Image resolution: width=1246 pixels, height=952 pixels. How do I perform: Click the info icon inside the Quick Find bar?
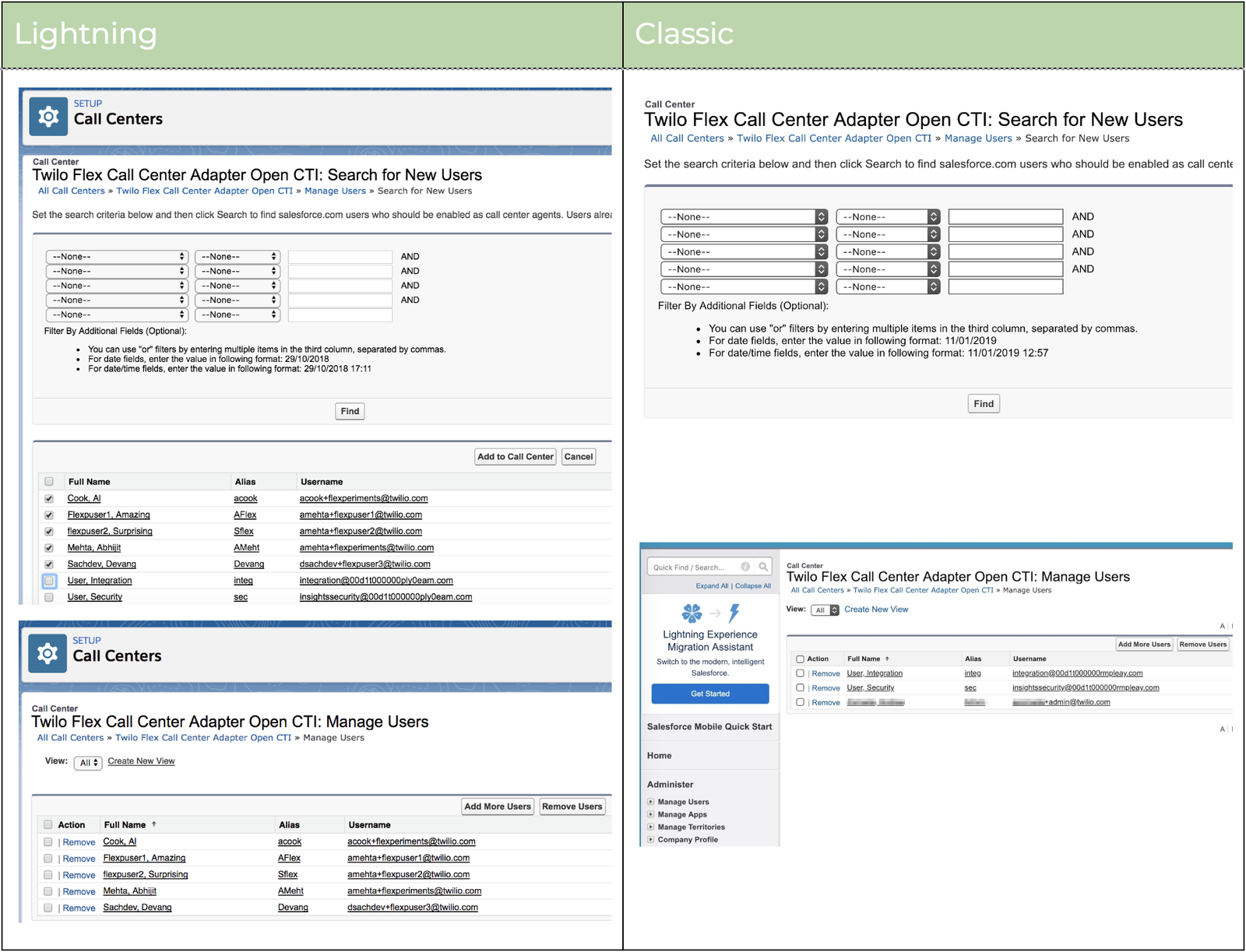746,567
